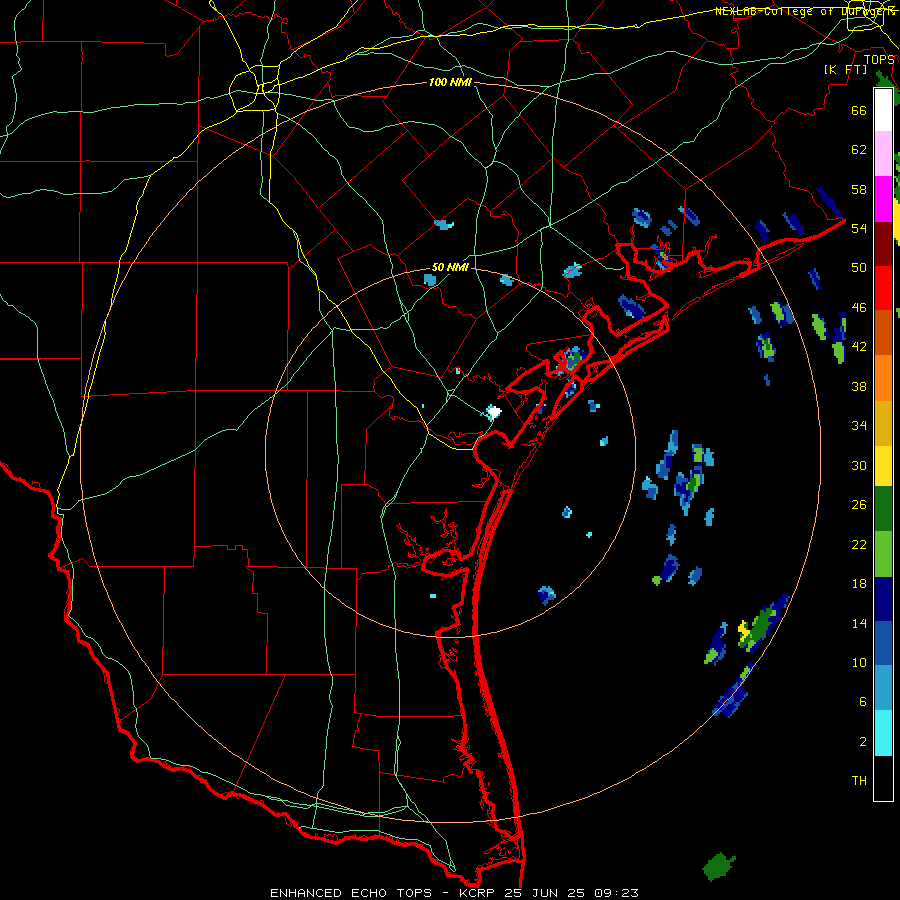
Task: Click the '2' legend value
Action: [x=862, y=742]
